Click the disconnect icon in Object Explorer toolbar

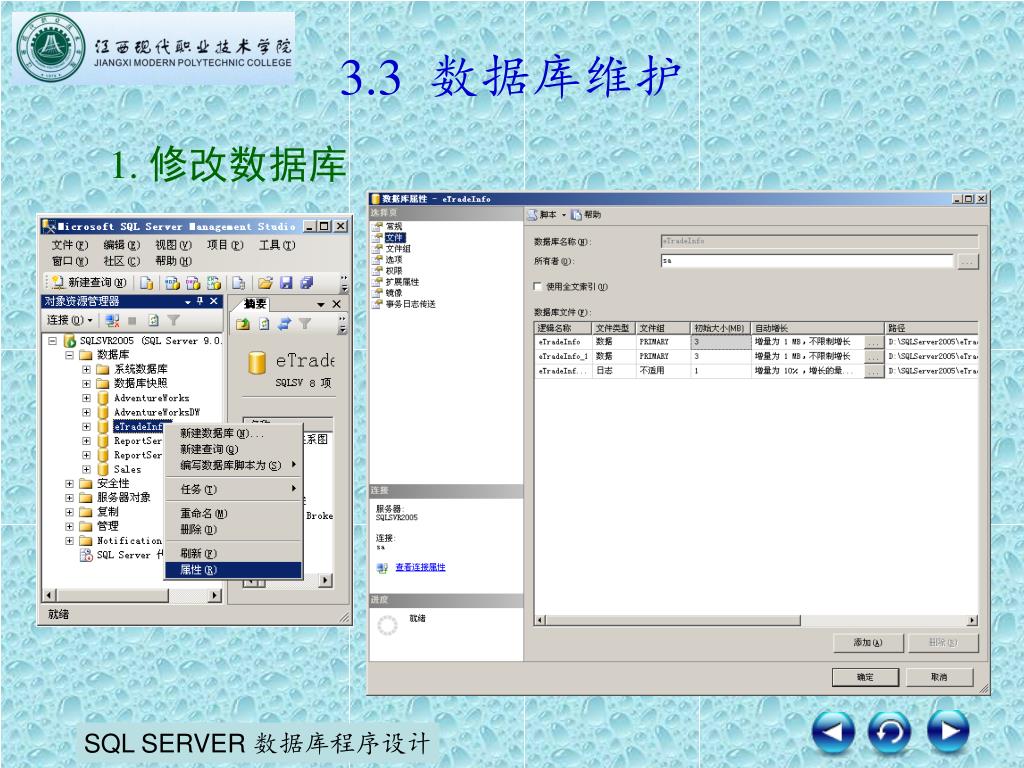tap(112, 321)
